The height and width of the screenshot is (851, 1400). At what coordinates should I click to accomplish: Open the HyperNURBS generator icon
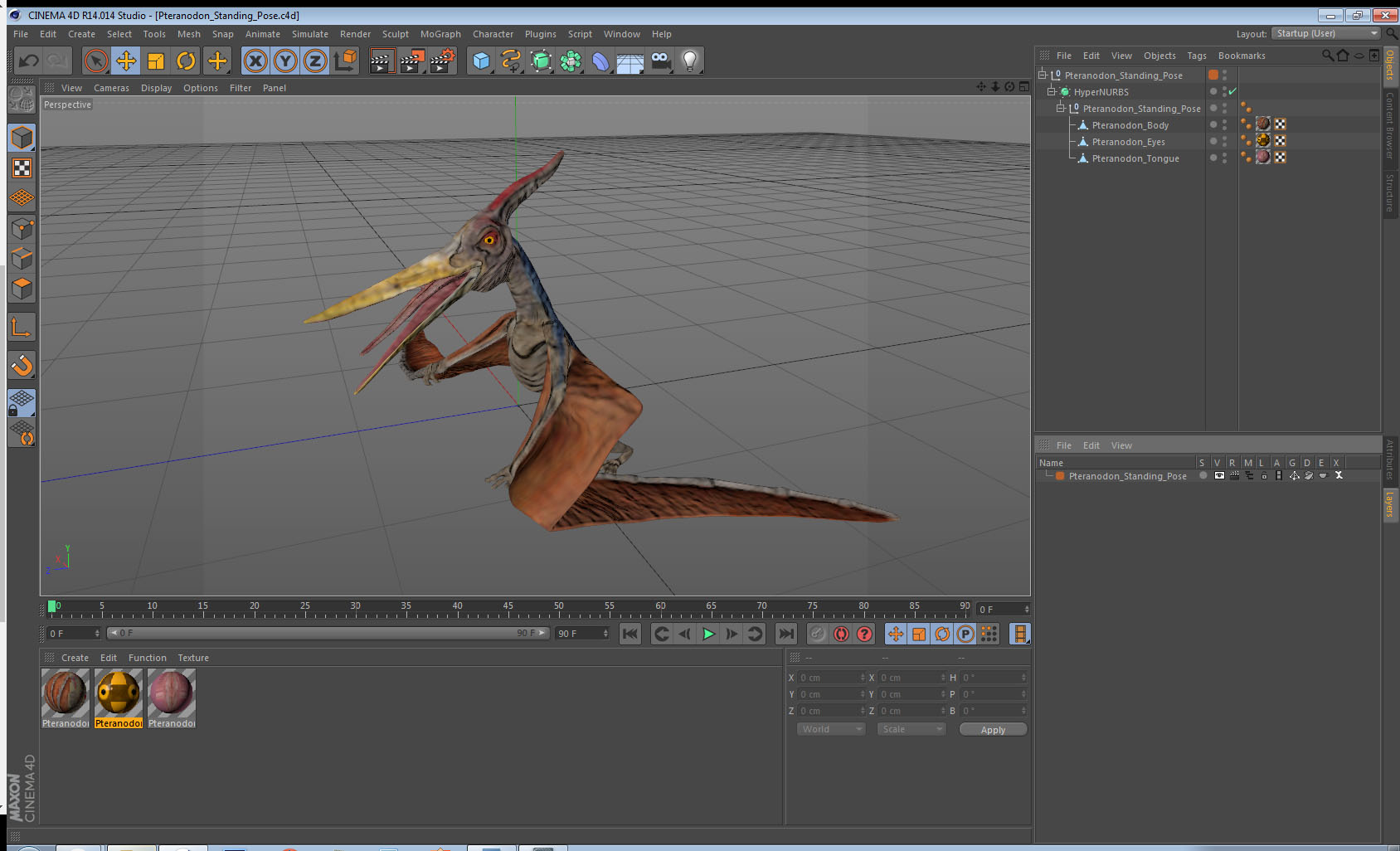point(541,61)
